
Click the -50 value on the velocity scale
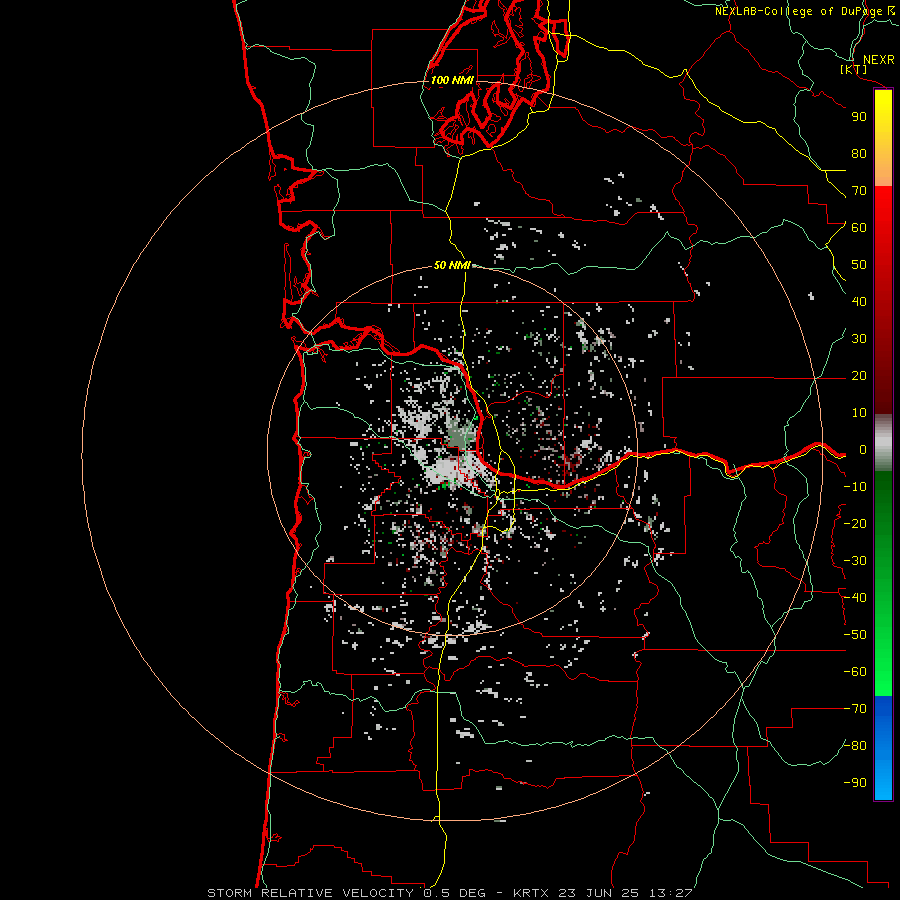tap(855, 635)
